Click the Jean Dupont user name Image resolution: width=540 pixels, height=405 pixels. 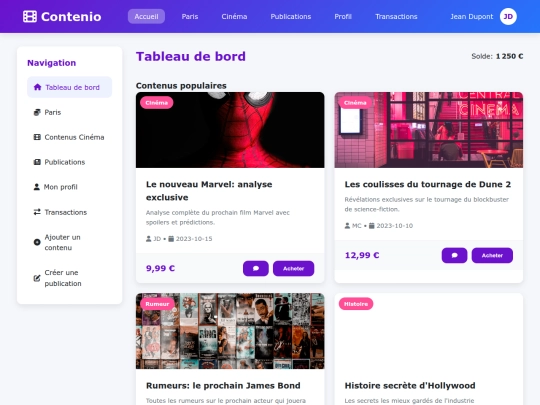point(471,17)
